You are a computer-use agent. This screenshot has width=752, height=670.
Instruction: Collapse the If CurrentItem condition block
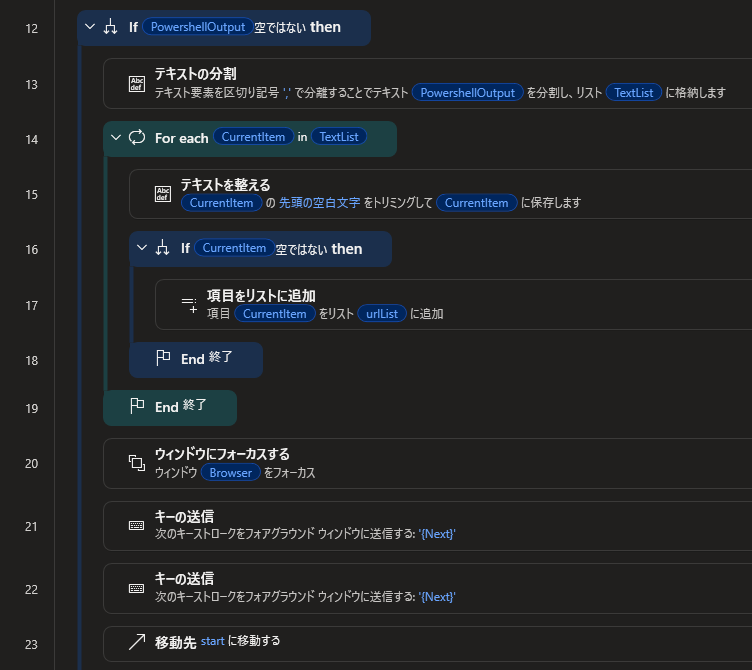[x=141, y=248]
